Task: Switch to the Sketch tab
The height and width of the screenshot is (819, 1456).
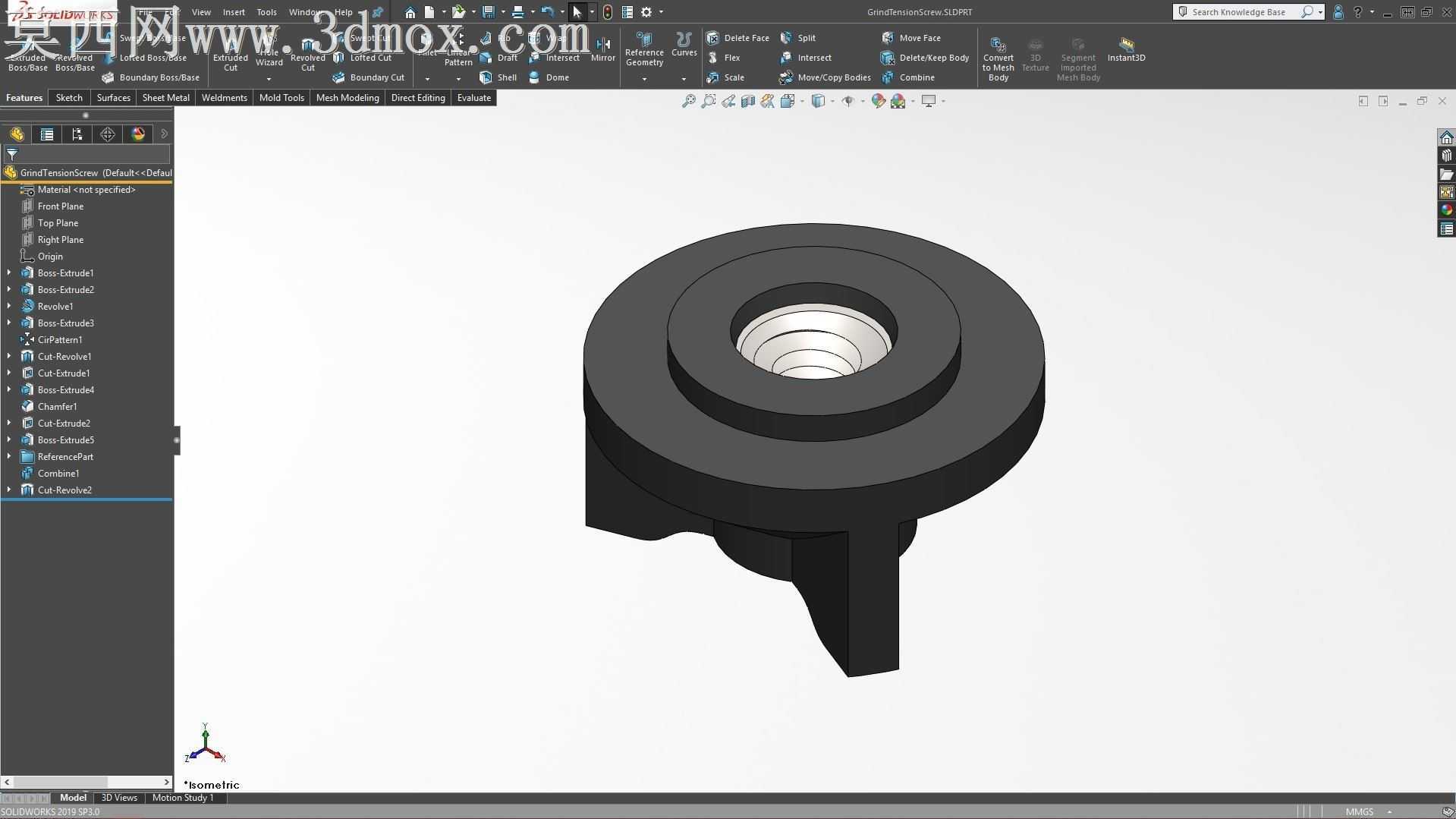Action: coord(69,98)
